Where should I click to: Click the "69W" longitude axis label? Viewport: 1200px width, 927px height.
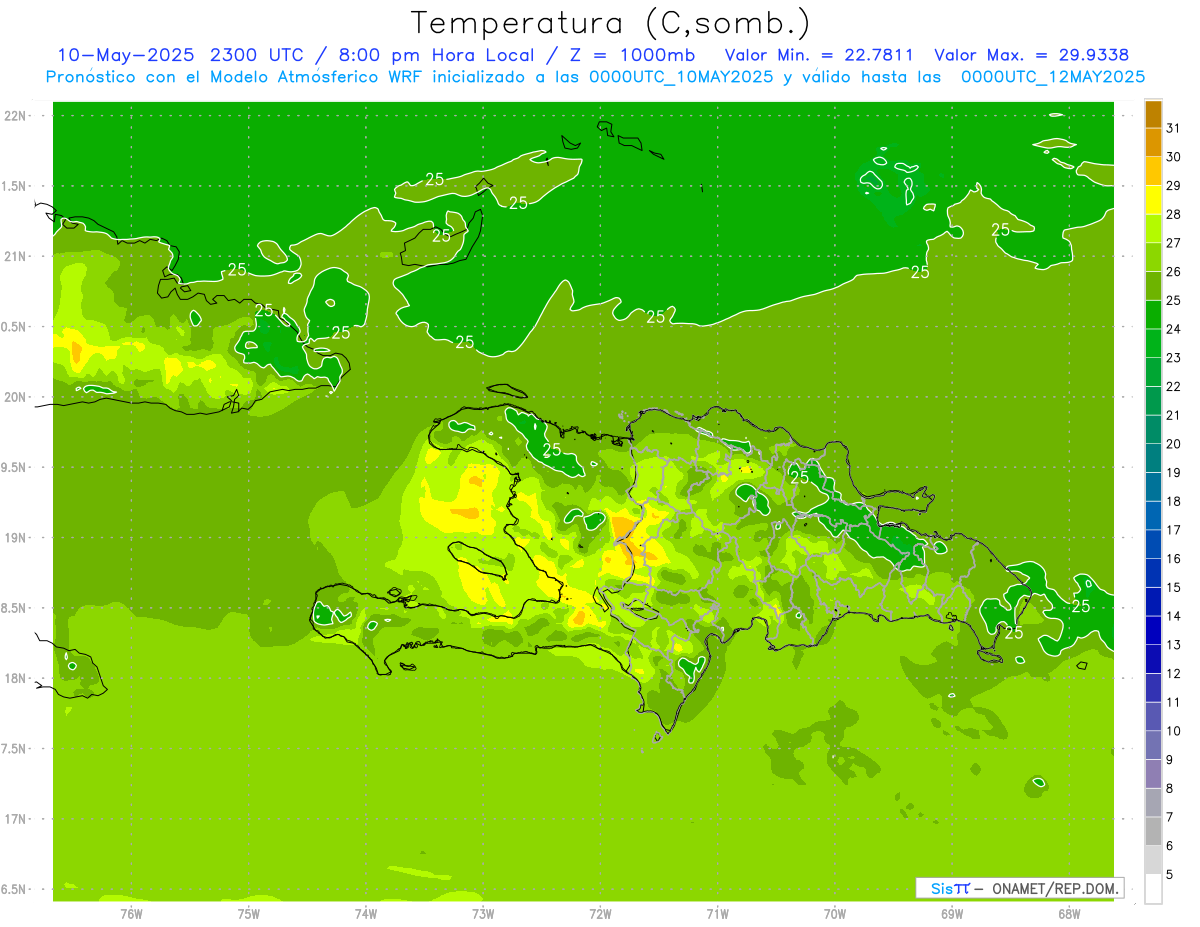(x=952, y=913)
